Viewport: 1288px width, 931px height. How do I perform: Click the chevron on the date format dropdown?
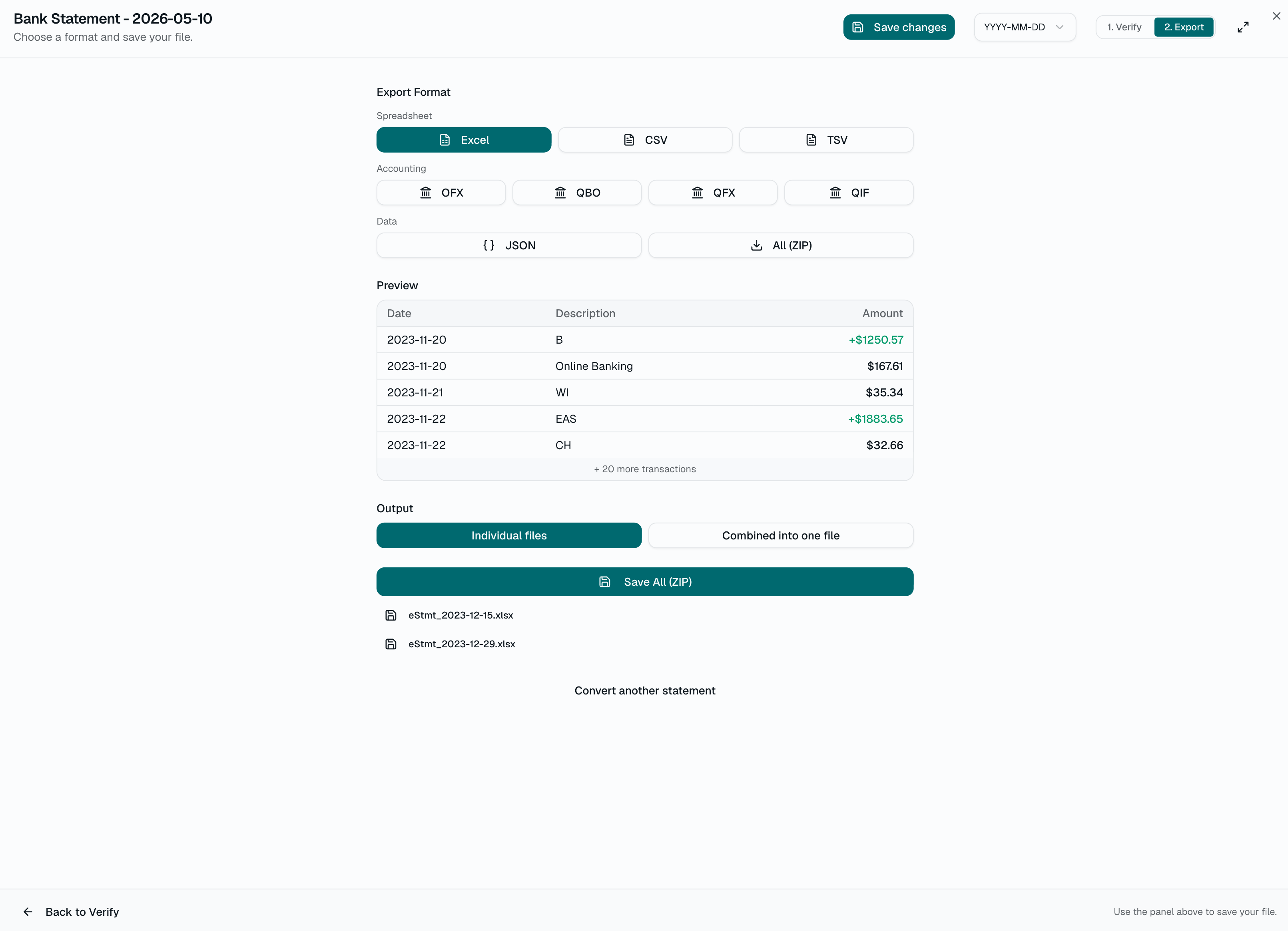[1059, 27]
